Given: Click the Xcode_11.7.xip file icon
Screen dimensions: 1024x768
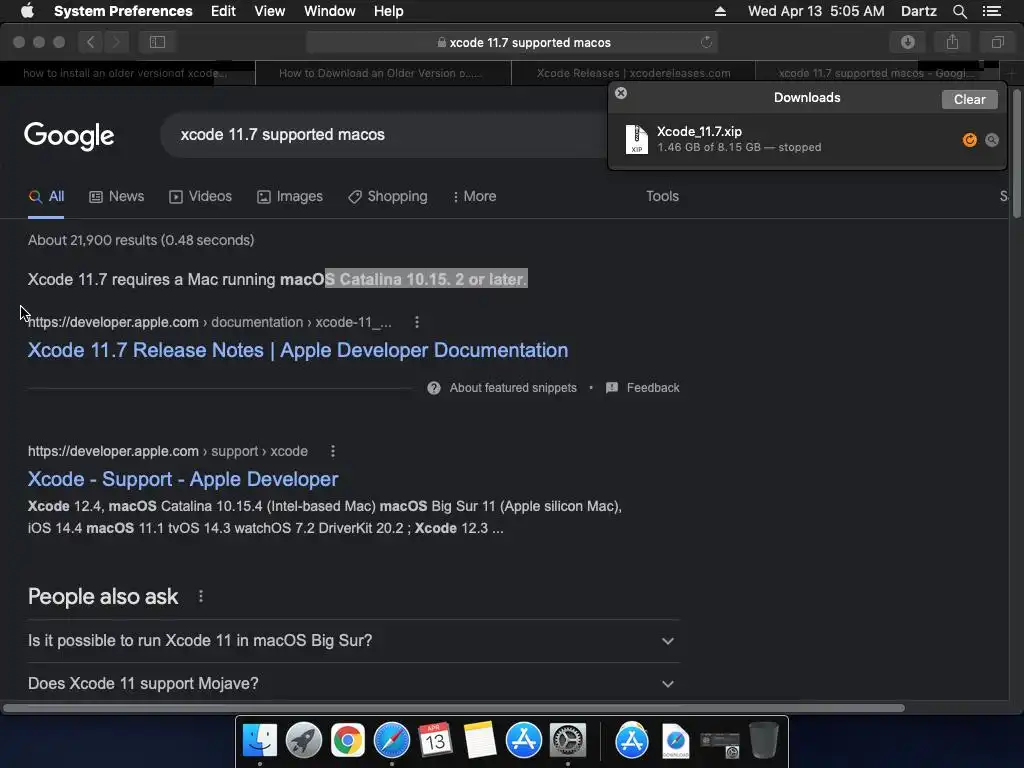Looking at the screenshot, I should pos(636,139).
